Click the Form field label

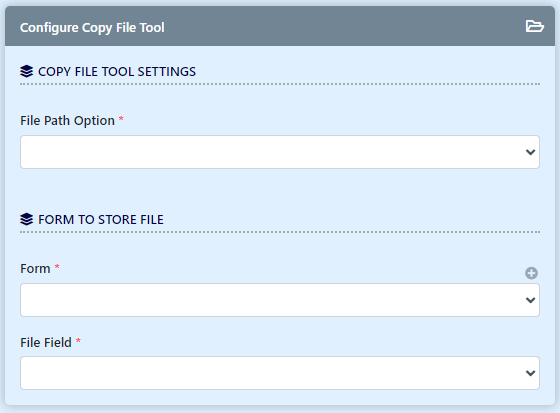[35, 269]
